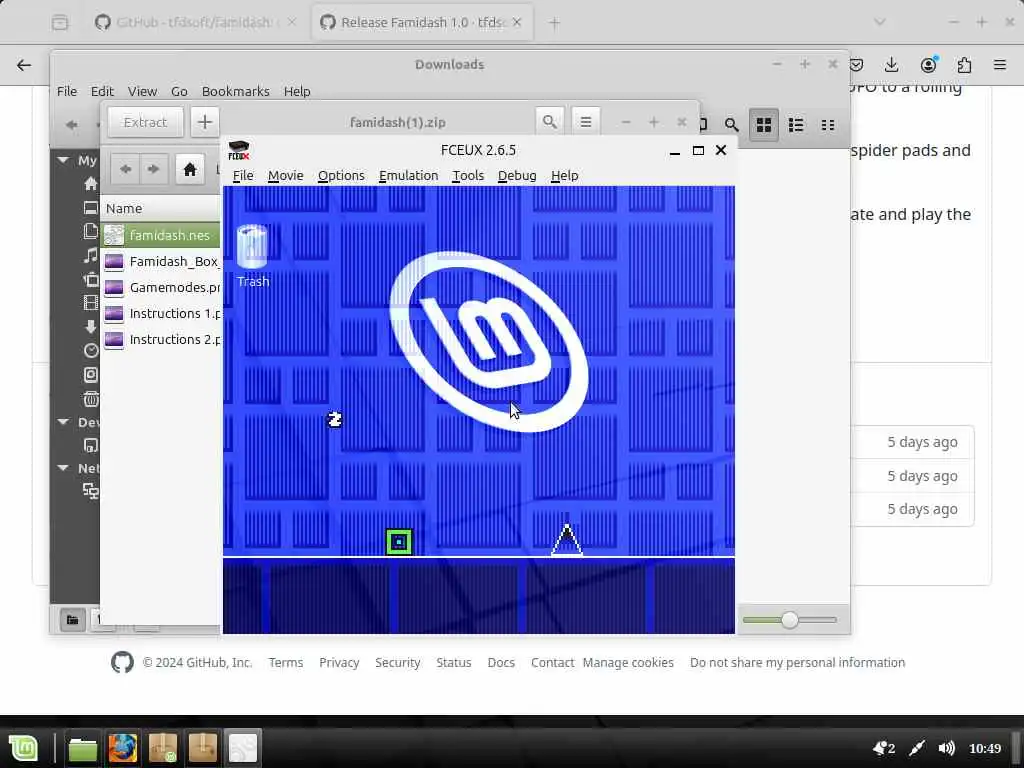
Task: Click the Firefox back button
Action: tap(24, 65)
